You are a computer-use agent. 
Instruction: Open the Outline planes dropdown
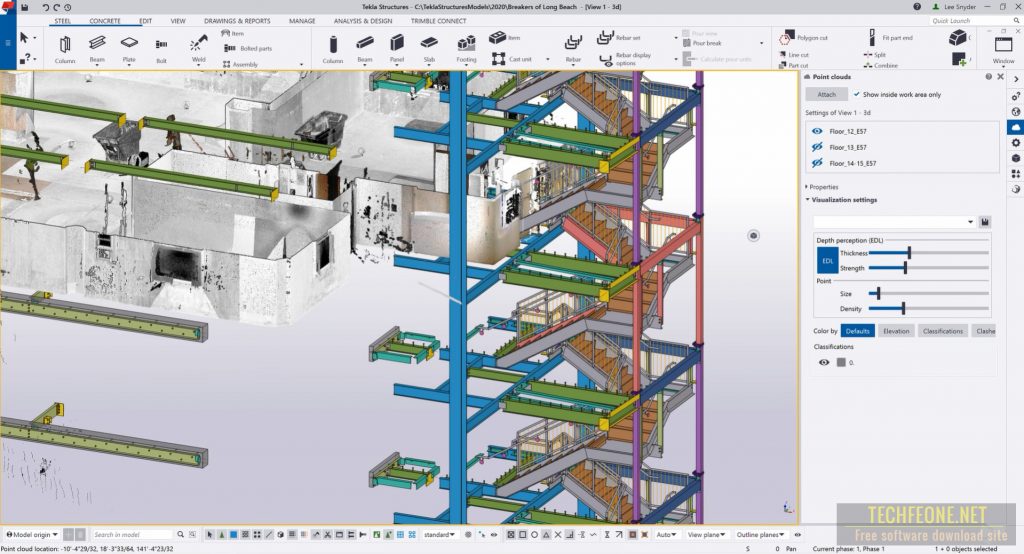pyautogui.click(x=760, y=534)
